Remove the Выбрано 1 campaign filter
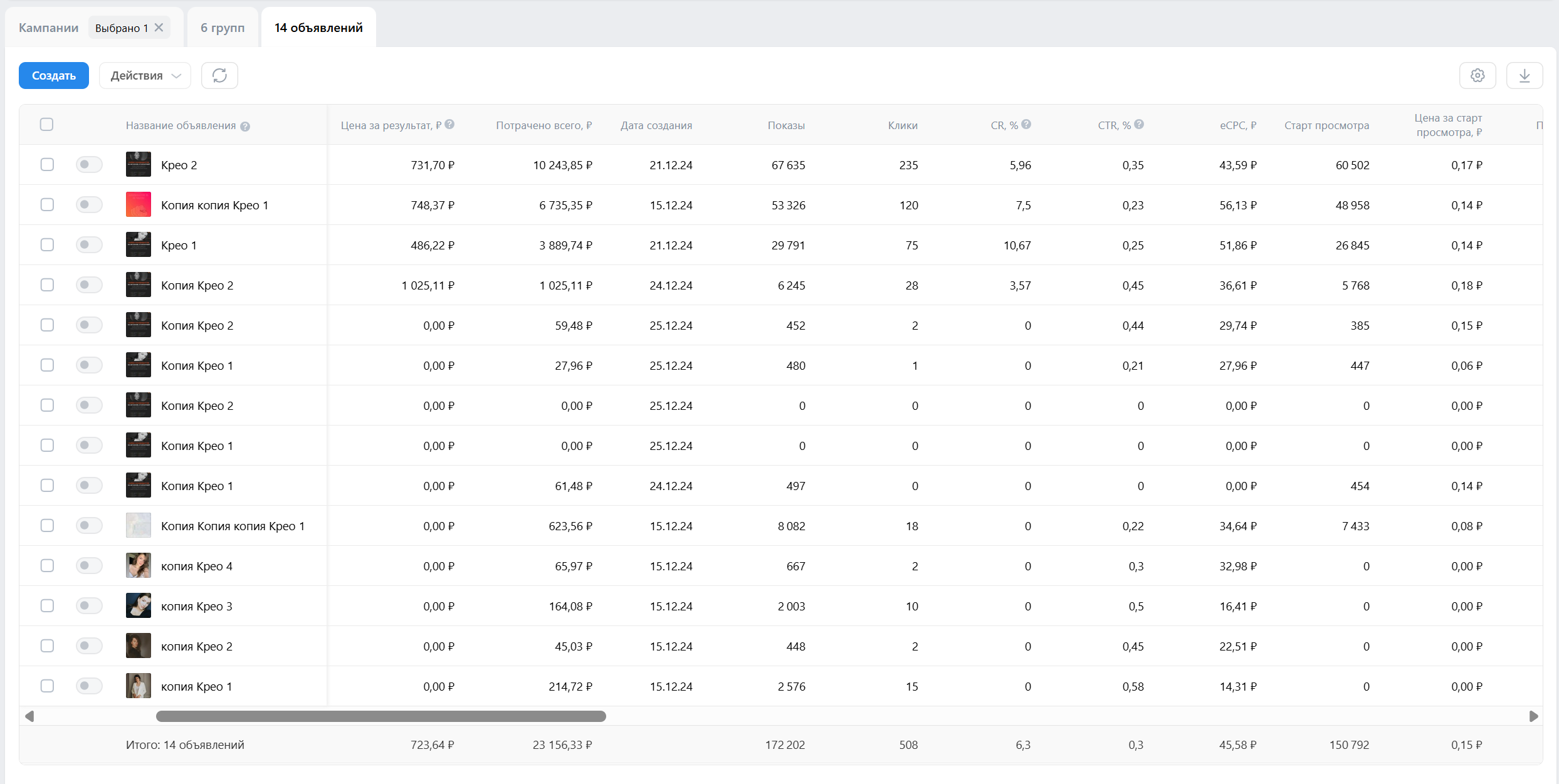The image size is (1559, 784). 159,28
